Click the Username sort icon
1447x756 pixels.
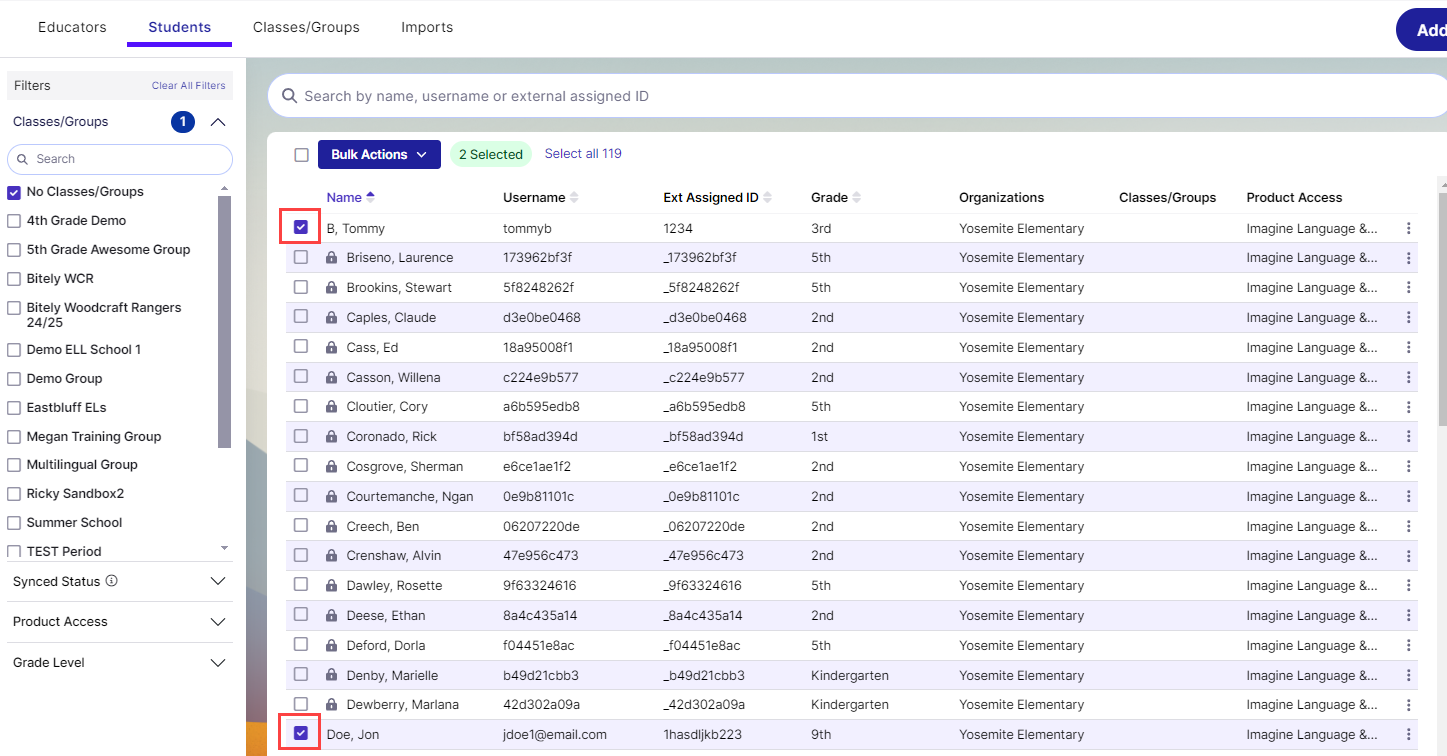574,197
